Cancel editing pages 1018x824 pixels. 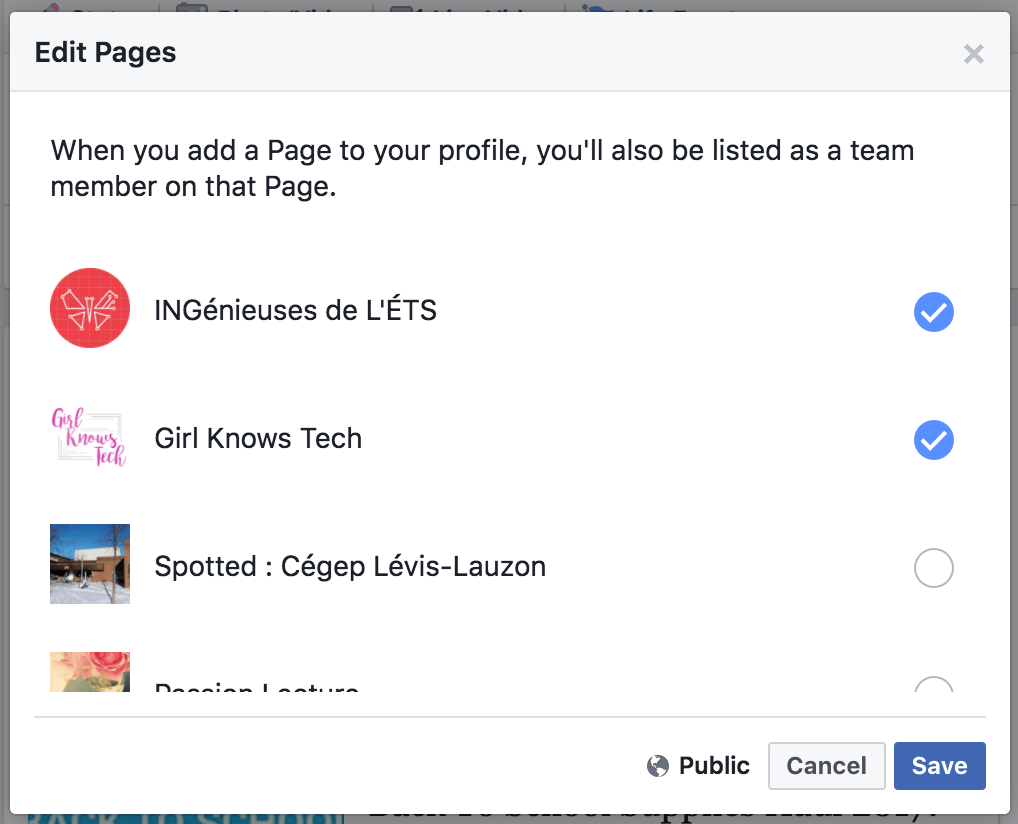click(826, 766)
